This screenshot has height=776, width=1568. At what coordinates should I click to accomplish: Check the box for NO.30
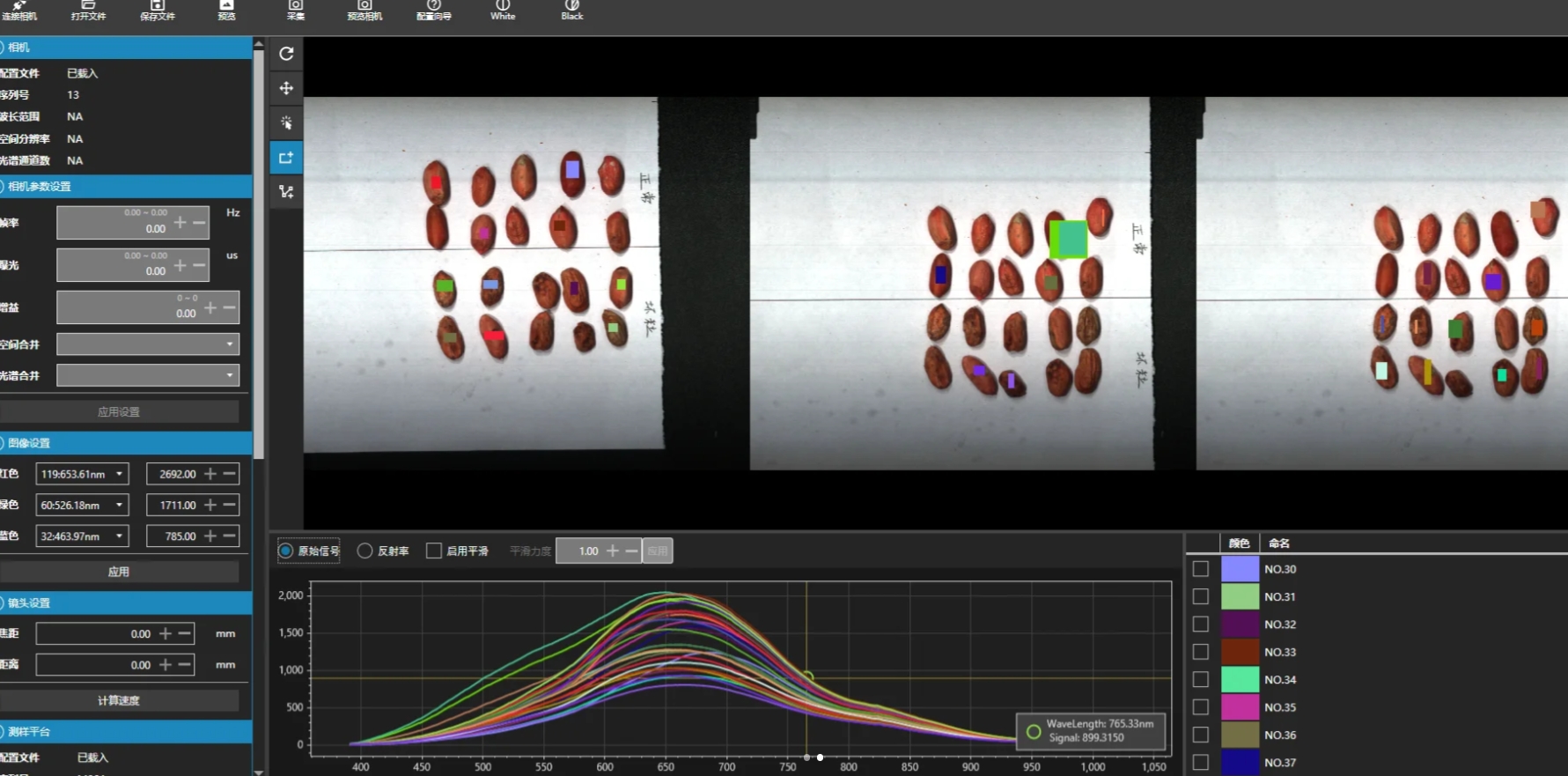(1200, 569)
